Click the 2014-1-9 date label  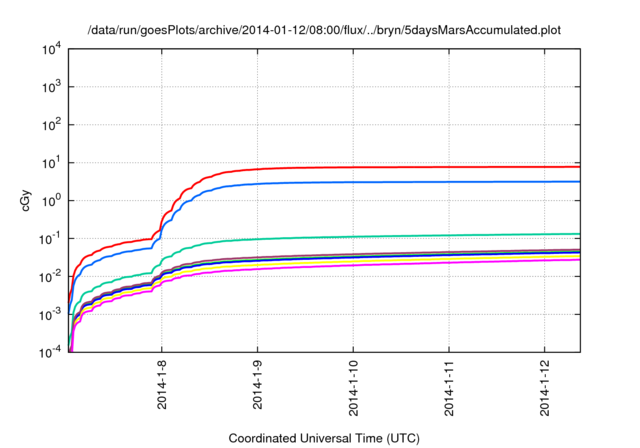pos(258,385)
